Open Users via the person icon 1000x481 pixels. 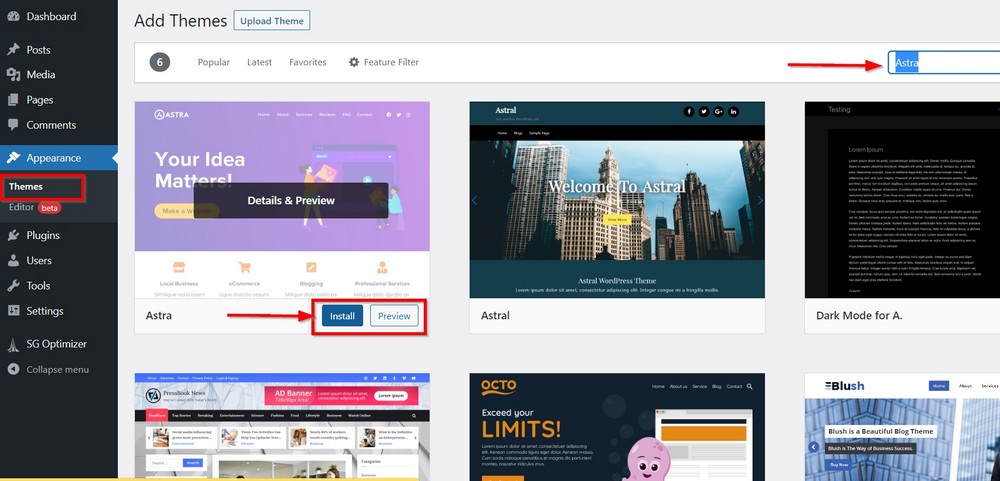coord(13,261)
